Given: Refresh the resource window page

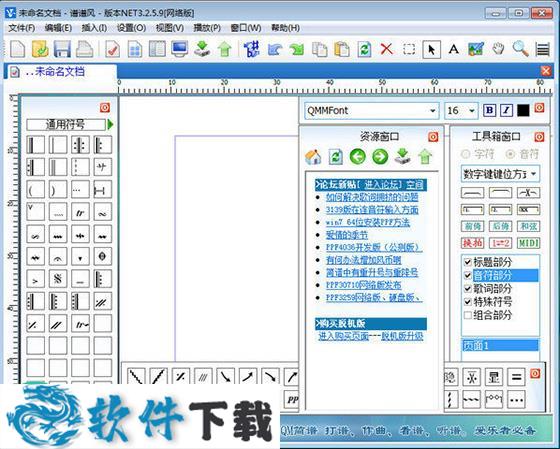Looking at the screenshot, I should tap(336, 157).
